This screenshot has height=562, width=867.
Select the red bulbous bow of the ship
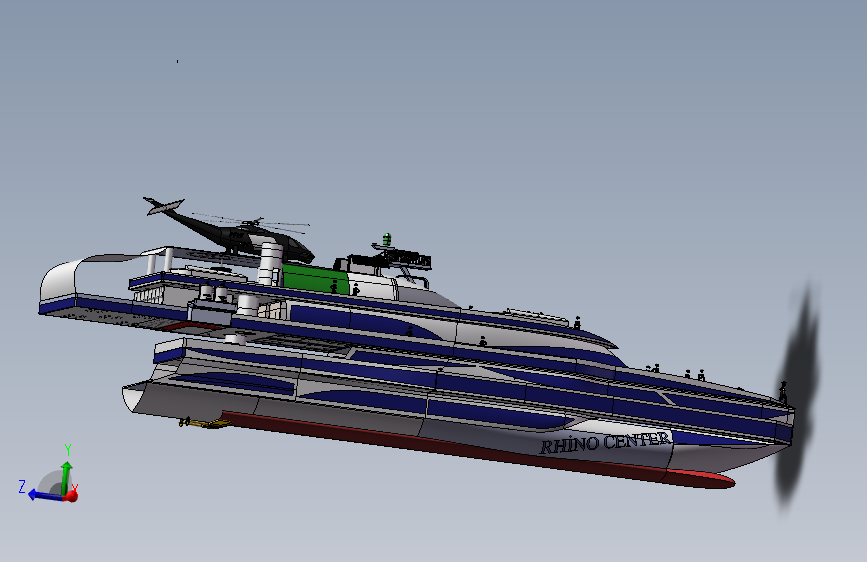tap(698, 479)
